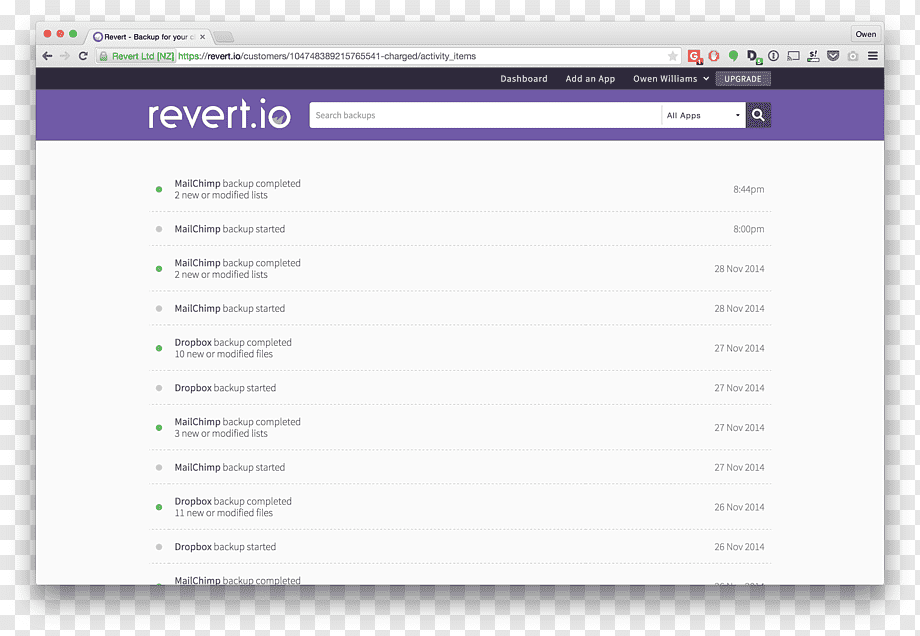
Task: Open the Owen profile button
Action: [x=865, y=34]
